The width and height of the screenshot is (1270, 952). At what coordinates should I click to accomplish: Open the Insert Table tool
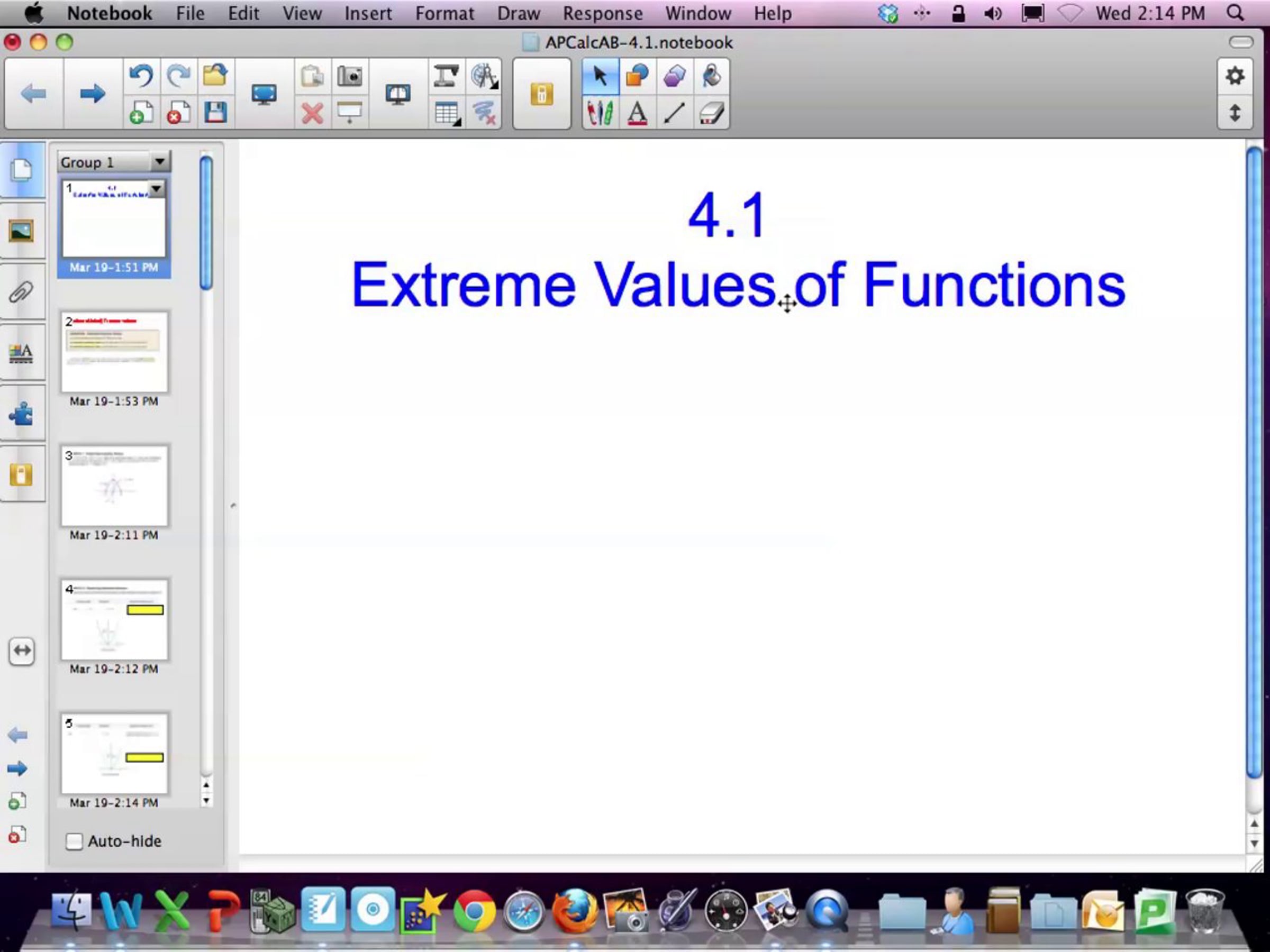pos(447,113)
